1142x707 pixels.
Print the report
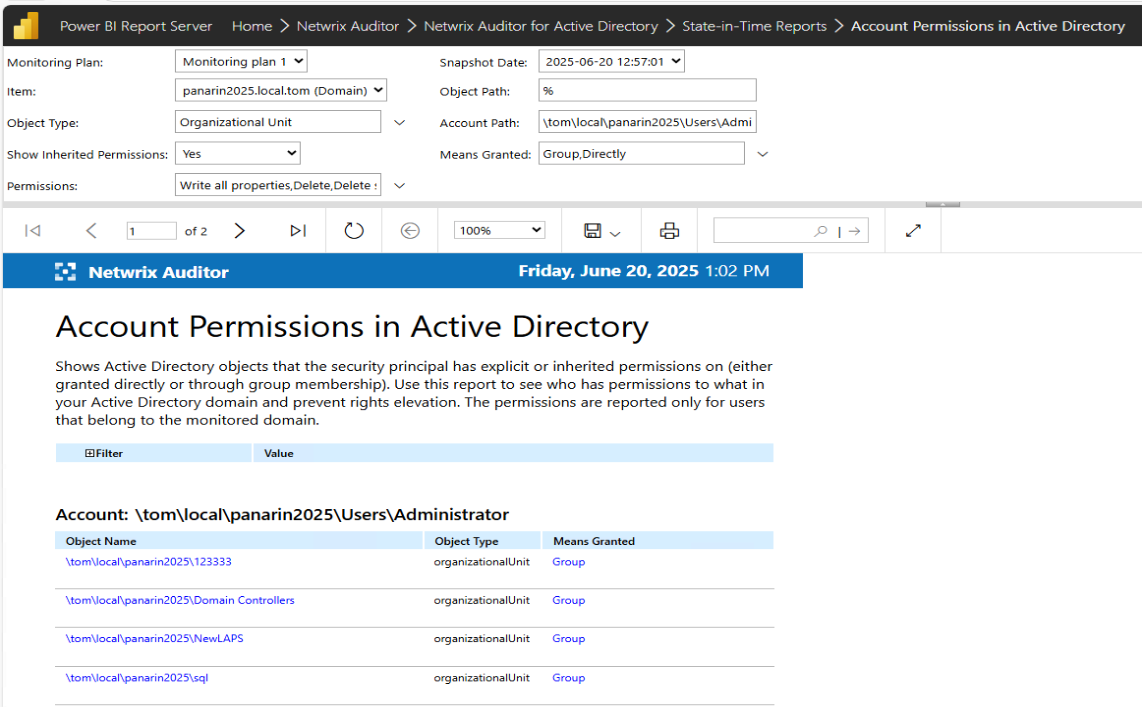(x=669, y=231)
